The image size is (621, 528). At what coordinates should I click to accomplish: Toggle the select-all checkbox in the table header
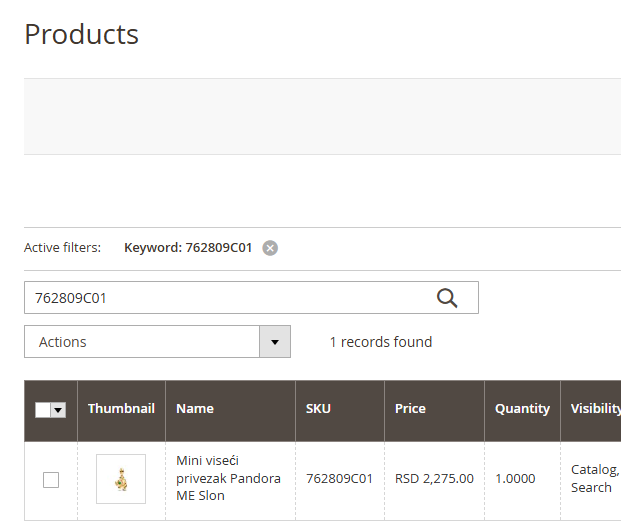tap(43, 409)
